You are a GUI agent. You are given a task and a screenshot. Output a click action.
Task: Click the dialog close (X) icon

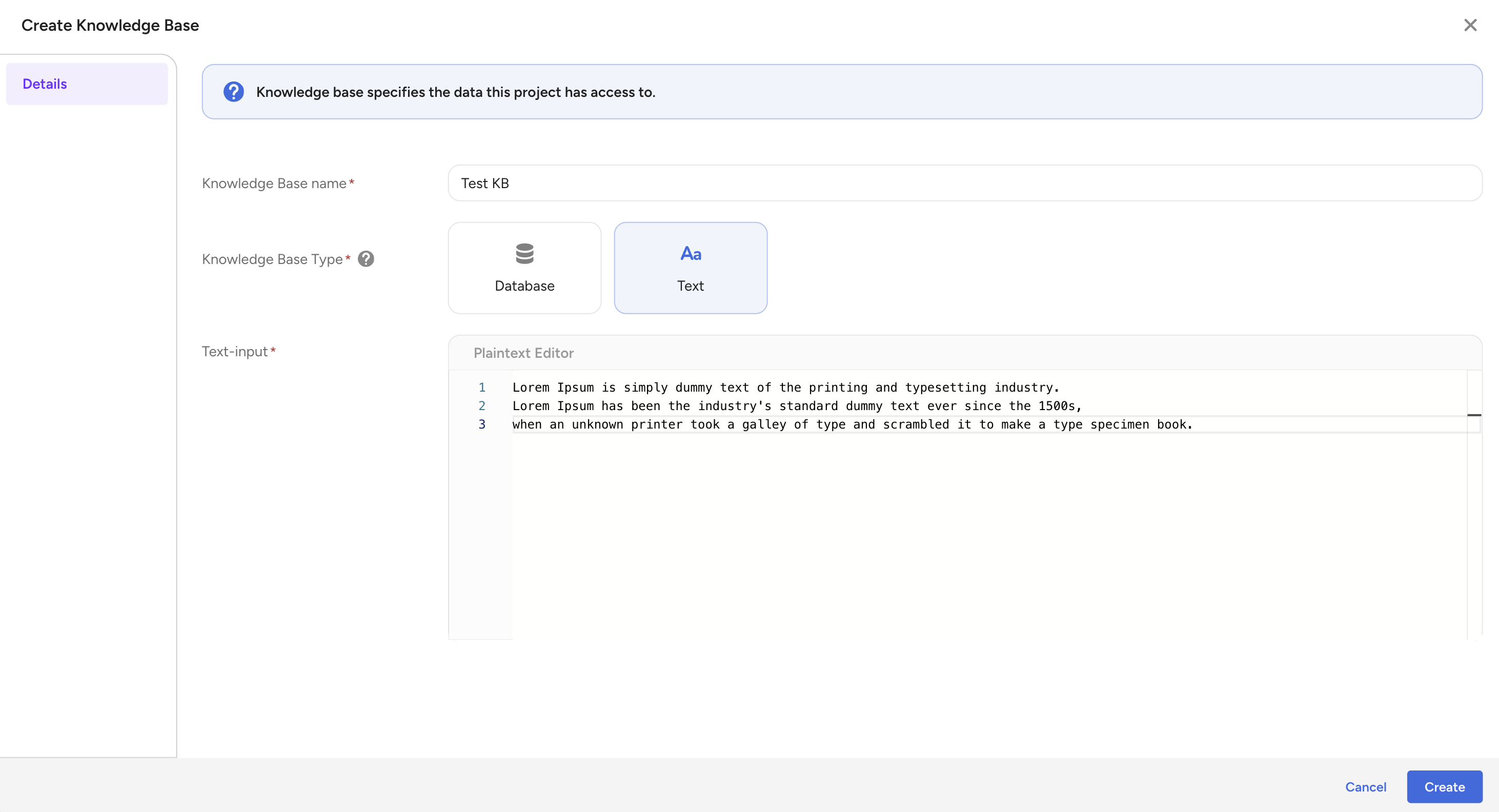click(x=1471, y=25)
